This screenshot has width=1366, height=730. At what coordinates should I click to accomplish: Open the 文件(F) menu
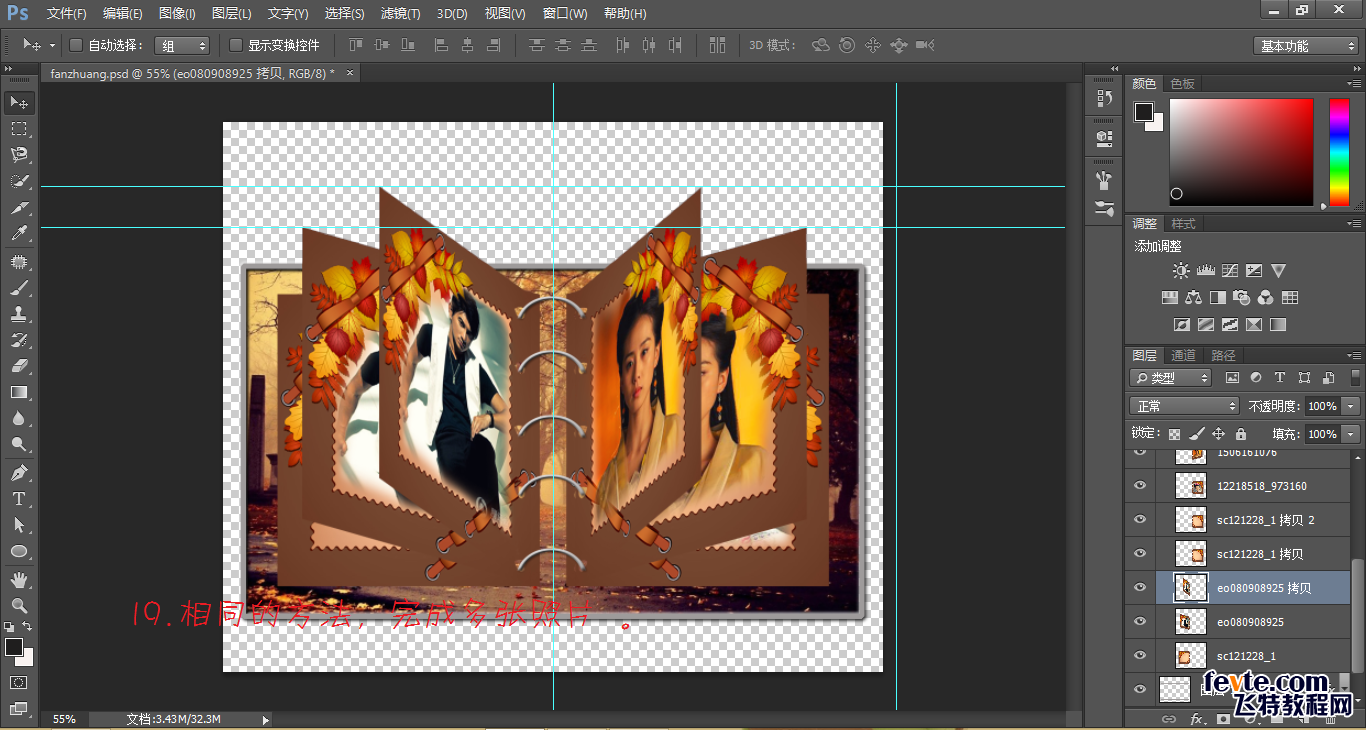(67, 14)
